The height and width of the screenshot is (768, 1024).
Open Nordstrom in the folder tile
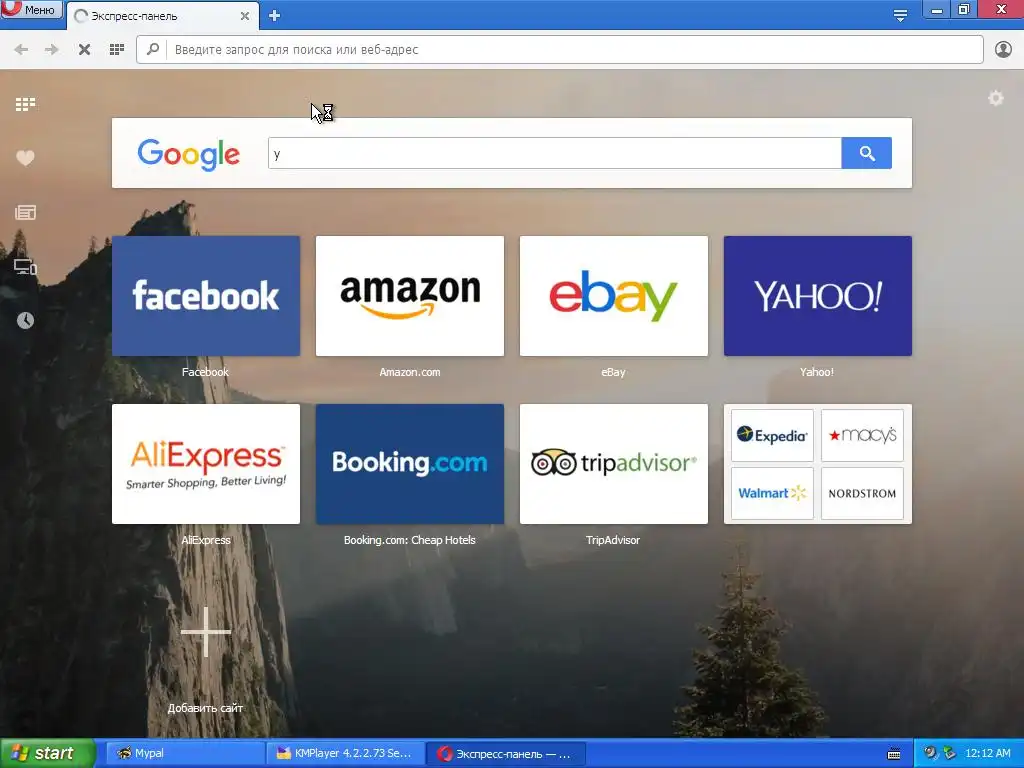click(x=862, y=493)
